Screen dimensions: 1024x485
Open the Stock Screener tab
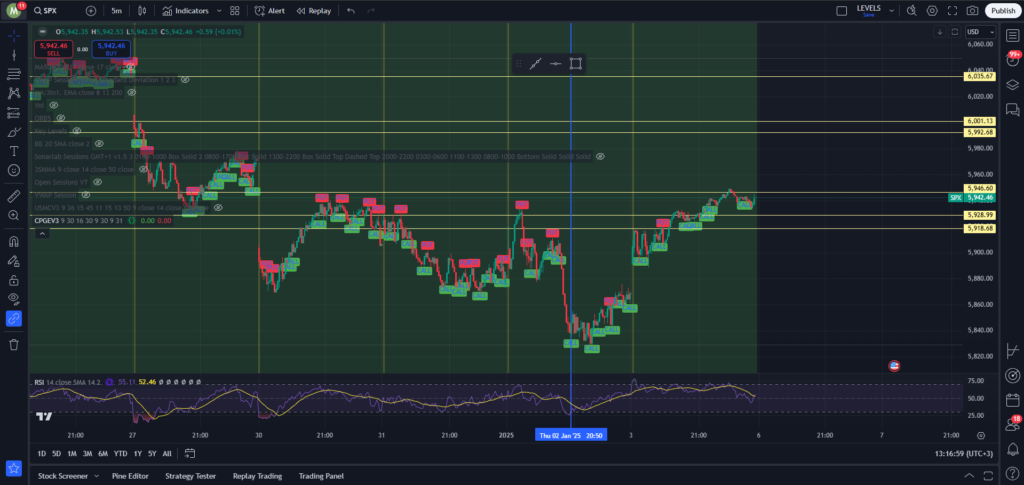(x=63, y=477)
